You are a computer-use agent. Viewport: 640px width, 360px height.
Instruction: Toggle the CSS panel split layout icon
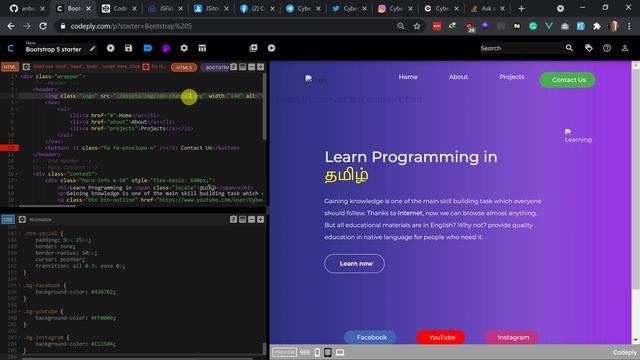click(242, 220)
